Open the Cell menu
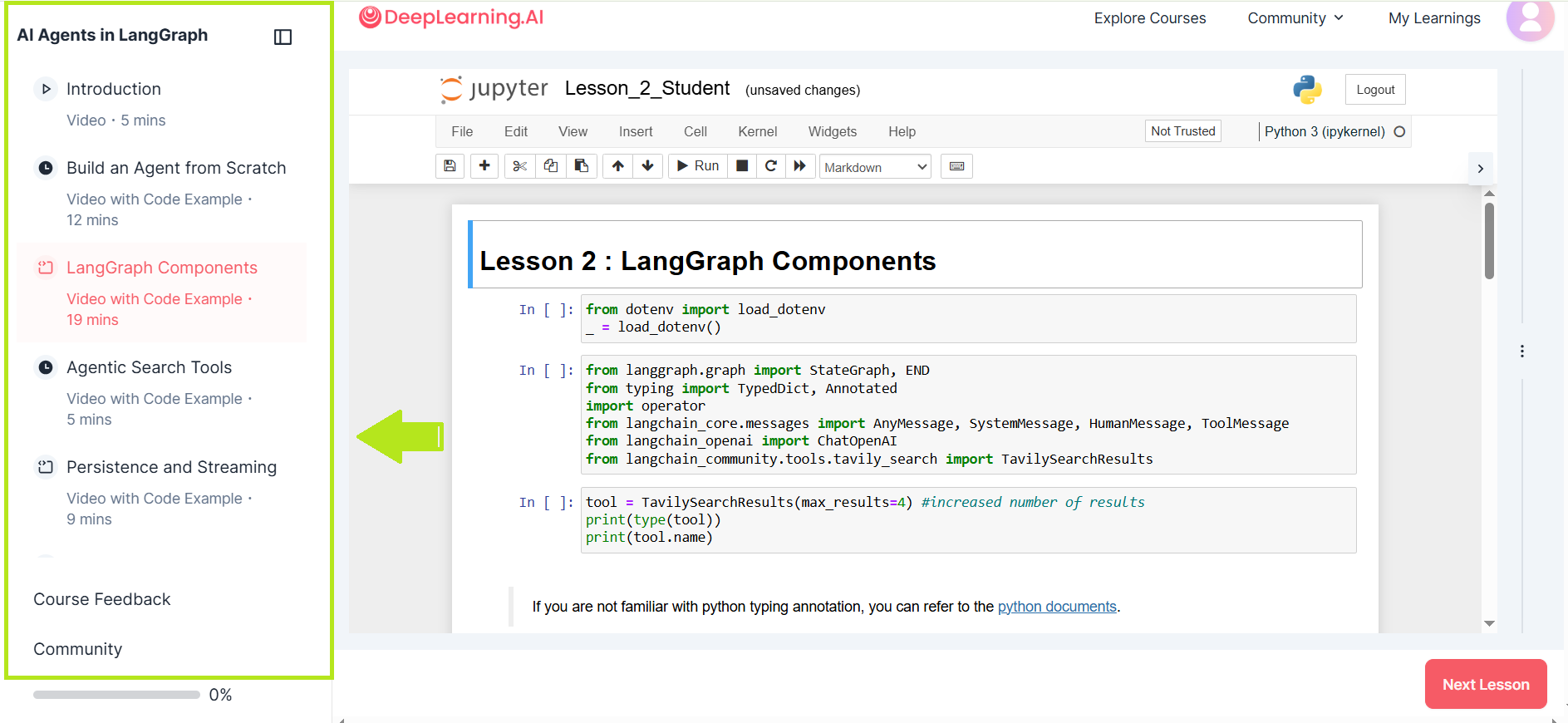1568x723 pixels. pyautogui.click(x=695, y=131)
